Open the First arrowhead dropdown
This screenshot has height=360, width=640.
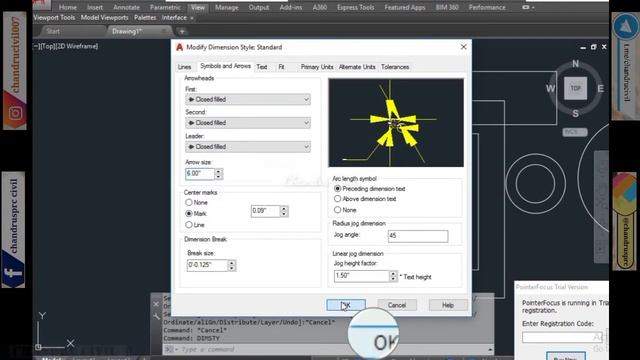point(248,99)
